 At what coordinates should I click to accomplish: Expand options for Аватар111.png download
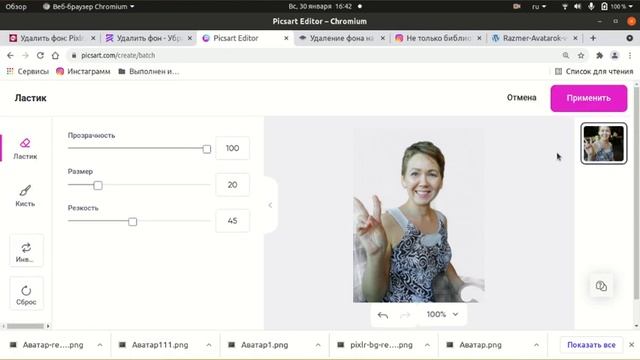click(x=209, y=345)
